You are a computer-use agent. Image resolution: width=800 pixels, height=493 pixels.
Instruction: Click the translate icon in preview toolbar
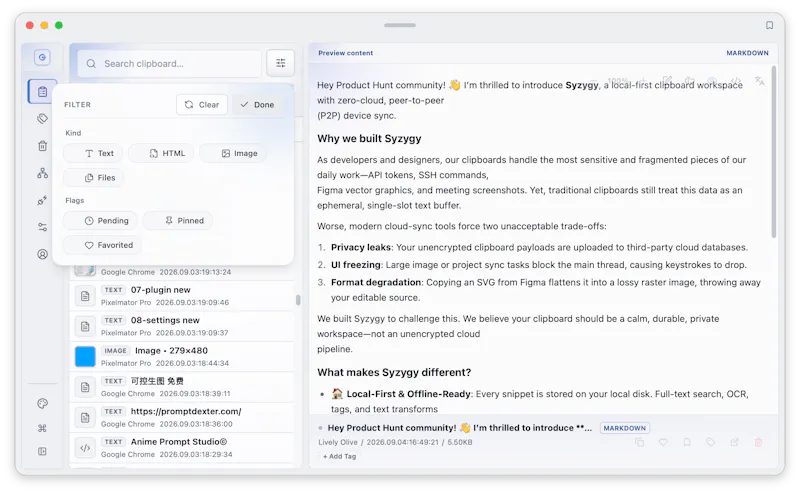tap(760, 81)
